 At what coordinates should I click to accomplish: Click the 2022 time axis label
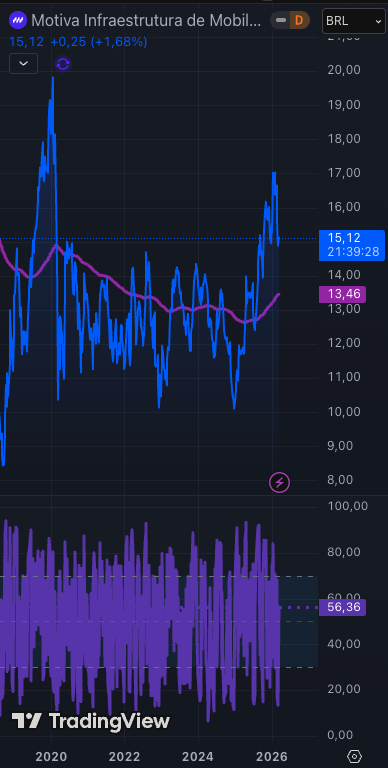click(124, 757)
